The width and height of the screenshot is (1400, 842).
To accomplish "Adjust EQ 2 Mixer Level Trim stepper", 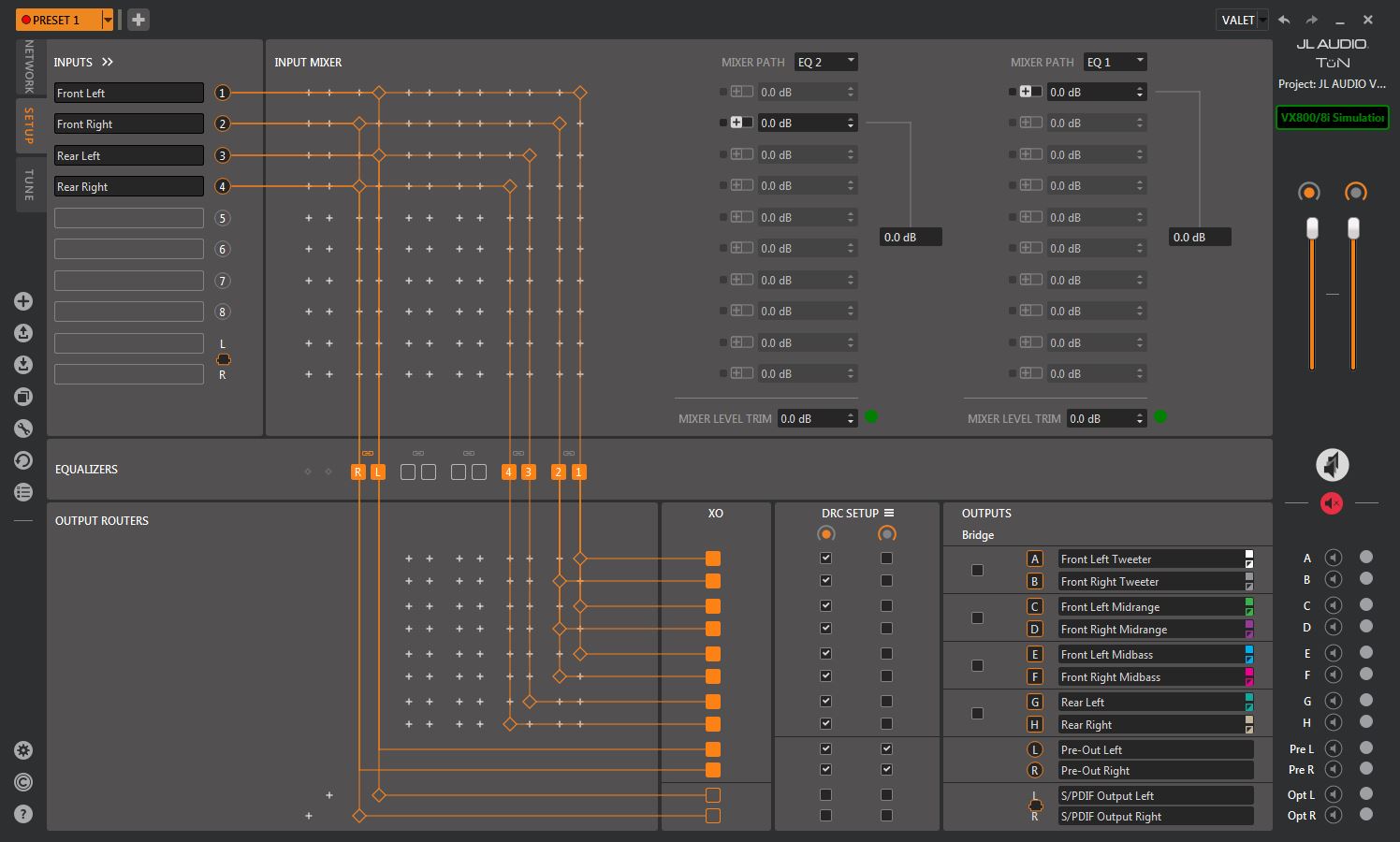I will [851, 418].
